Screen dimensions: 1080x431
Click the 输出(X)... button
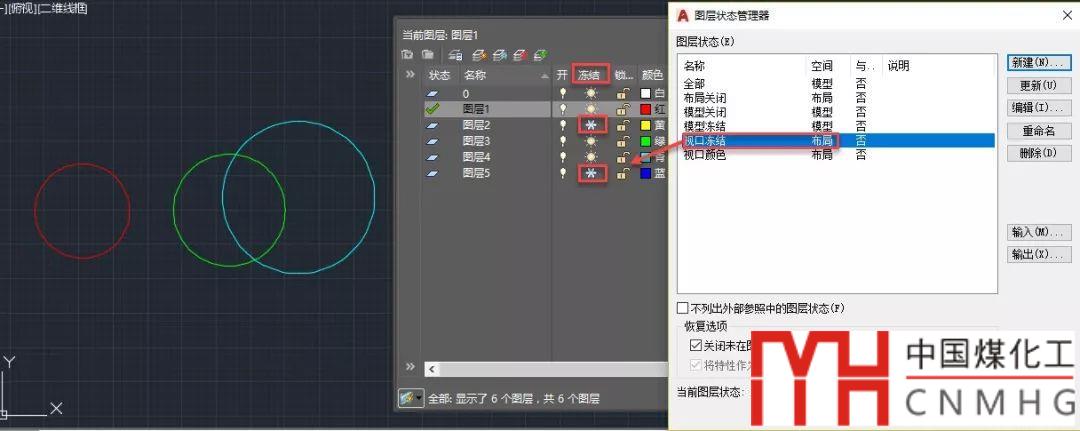point(1039,255)
